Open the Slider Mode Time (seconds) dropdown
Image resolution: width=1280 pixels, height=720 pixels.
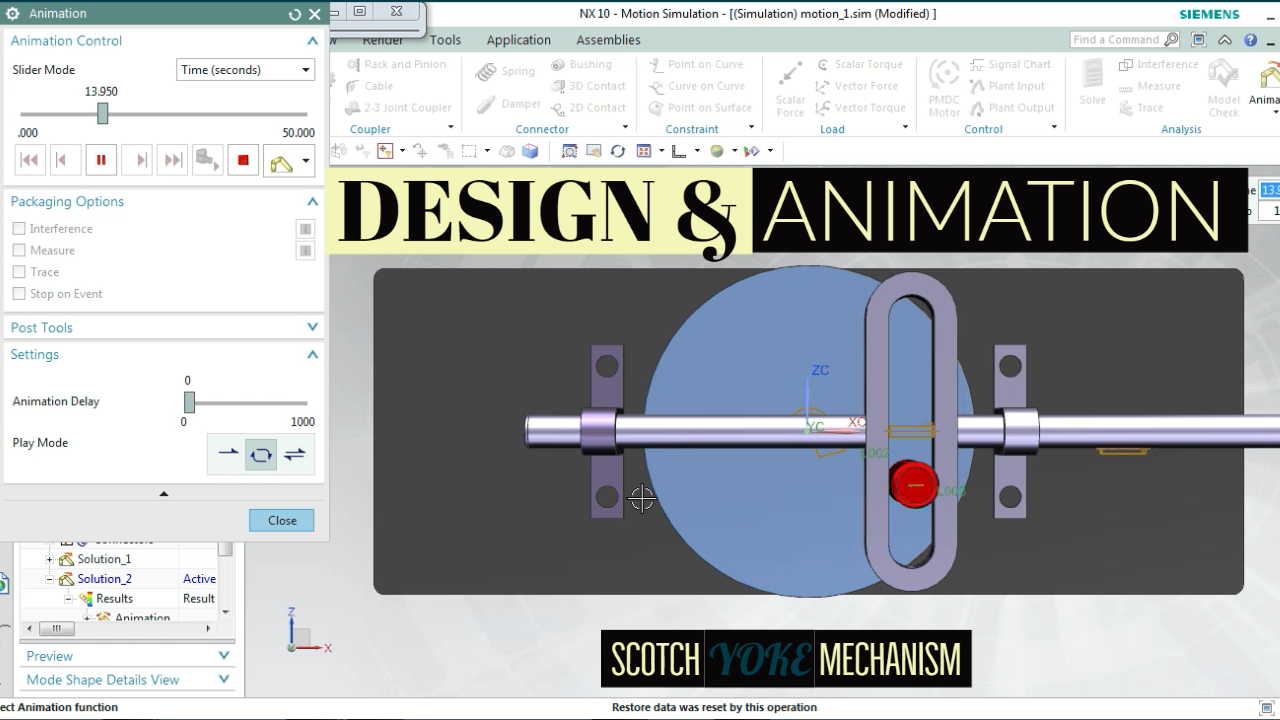click(246, 70)
